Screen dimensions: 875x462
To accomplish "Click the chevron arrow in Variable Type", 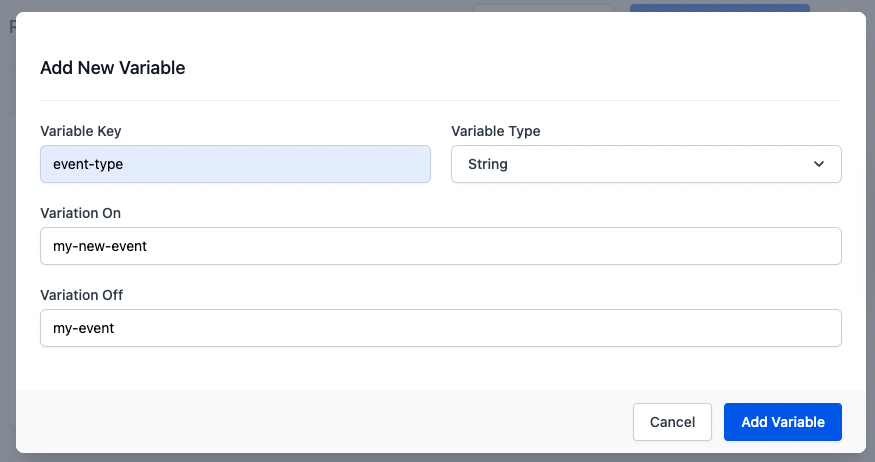I will point(819,164).
